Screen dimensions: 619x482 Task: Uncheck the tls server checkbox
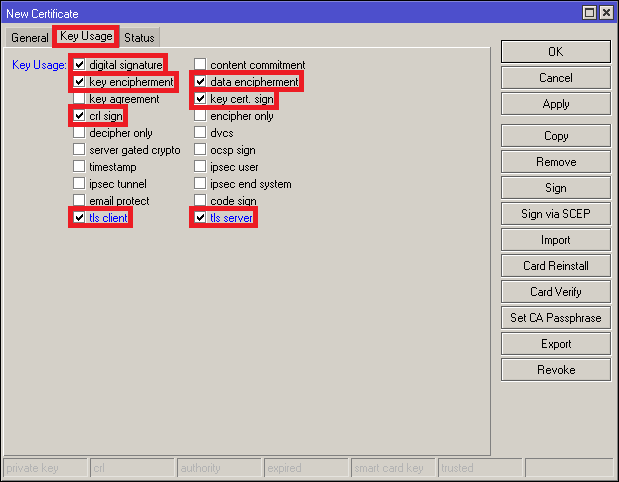tap(201, 218)
